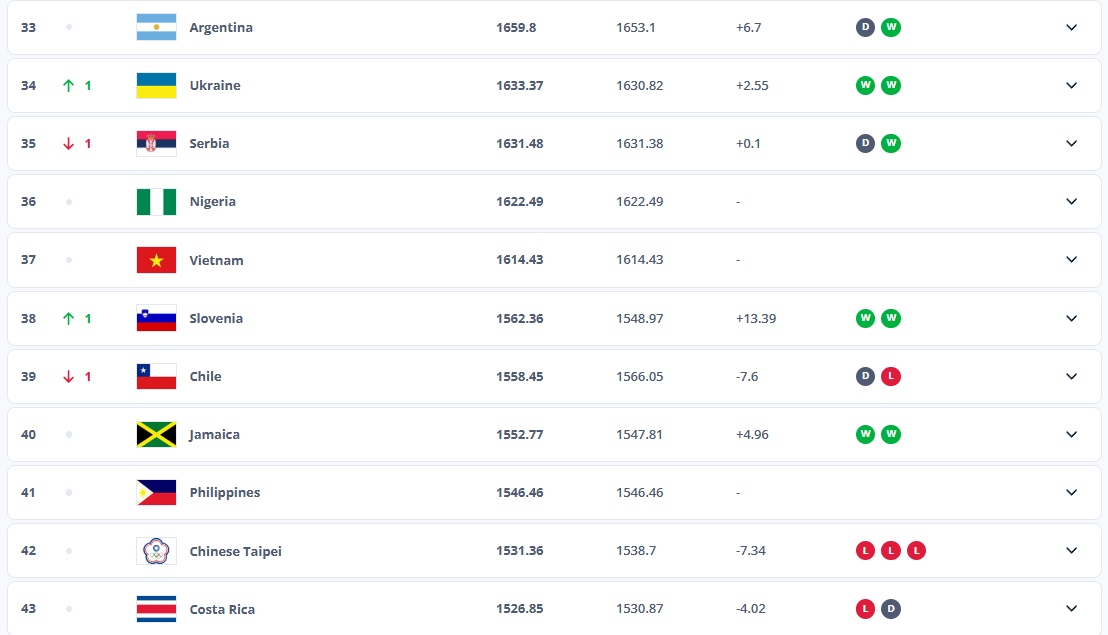1108x635 pixels.
Task: Expand the Philippines row chevron
Action: tap(1071, 492)
